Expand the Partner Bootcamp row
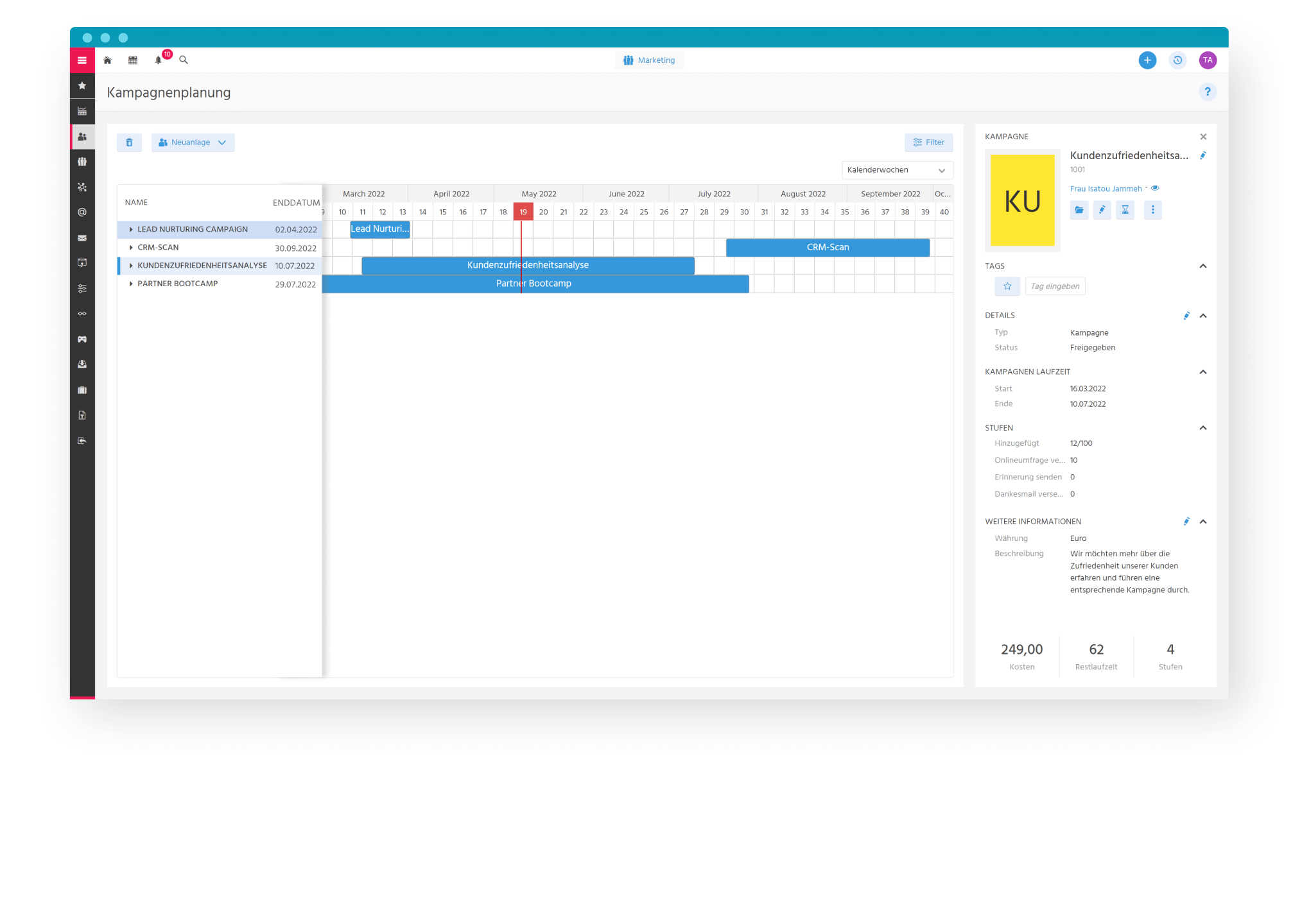 (131, 284)
